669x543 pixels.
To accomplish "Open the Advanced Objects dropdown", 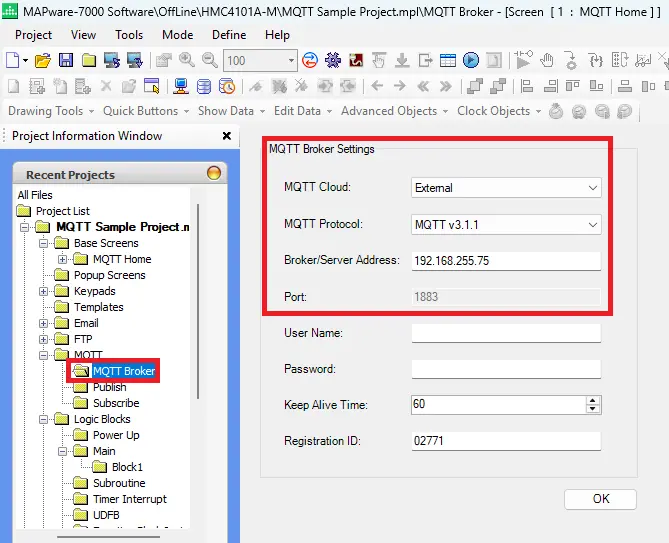I will [395, 111].
